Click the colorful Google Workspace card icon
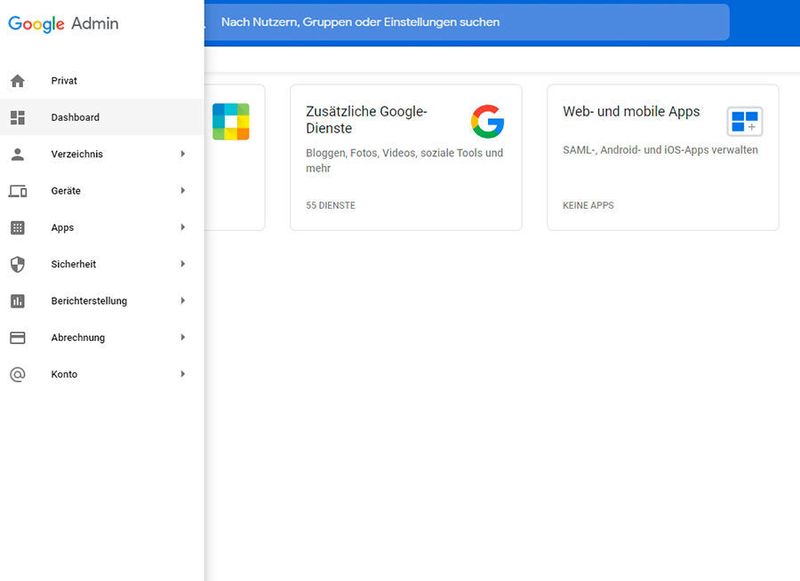Screen dimensions: 800x581 click(x=231, y=121)
